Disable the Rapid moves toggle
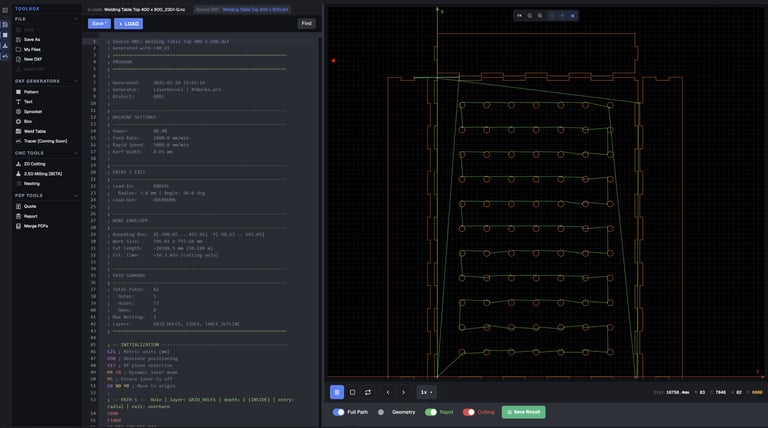Viewport: 768px width, 428px height. tap(431, 412)
